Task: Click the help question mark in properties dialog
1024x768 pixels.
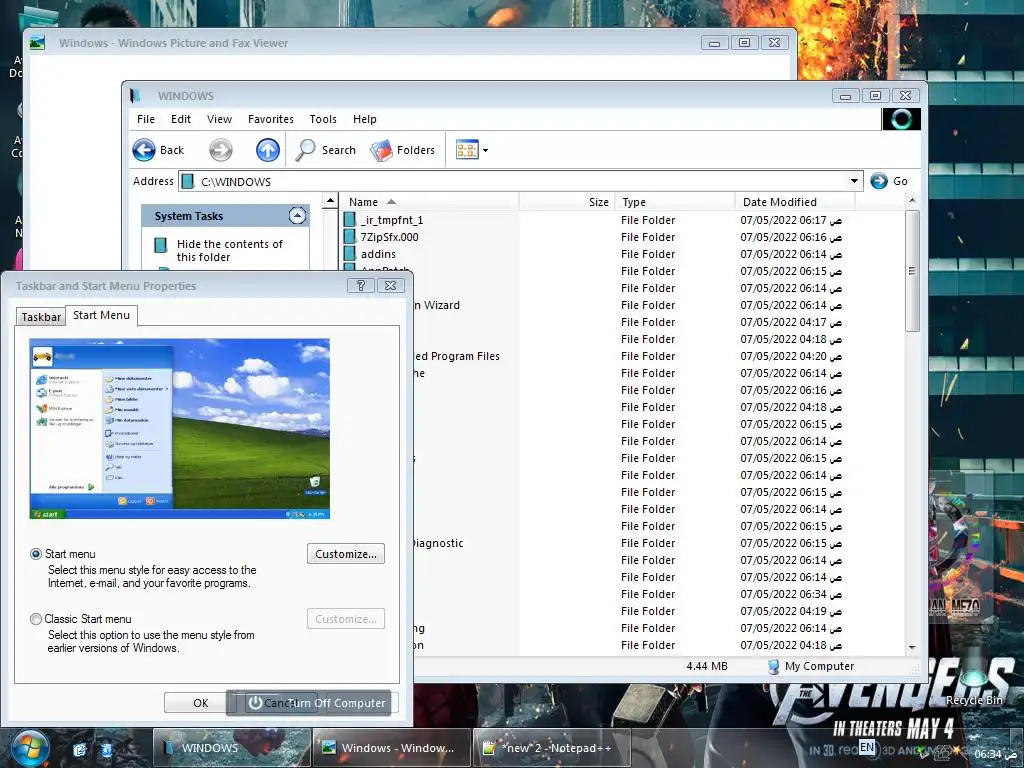Action: 360,285
